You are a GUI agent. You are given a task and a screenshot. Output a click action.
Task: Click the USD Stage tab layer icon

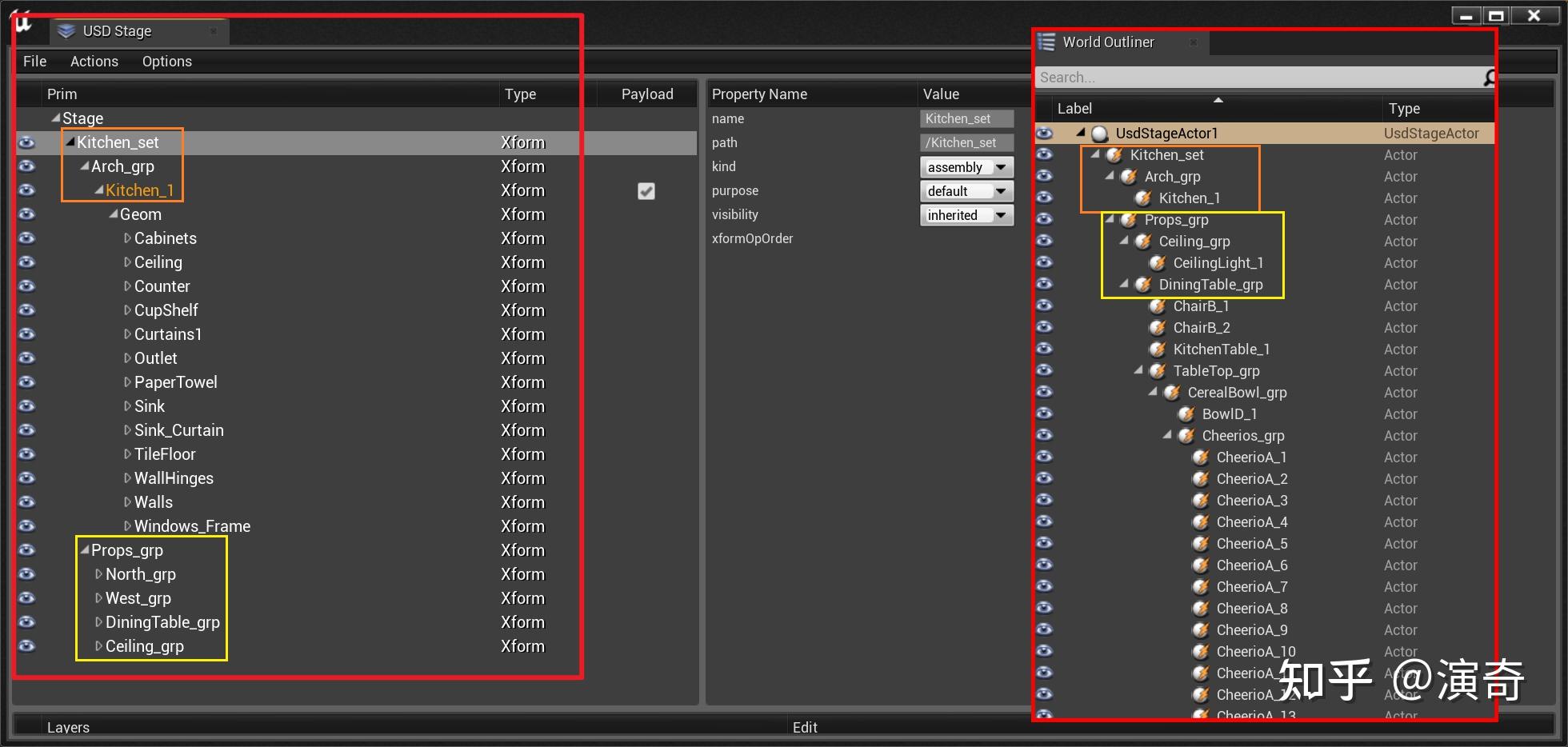click(x=66, y=30)
